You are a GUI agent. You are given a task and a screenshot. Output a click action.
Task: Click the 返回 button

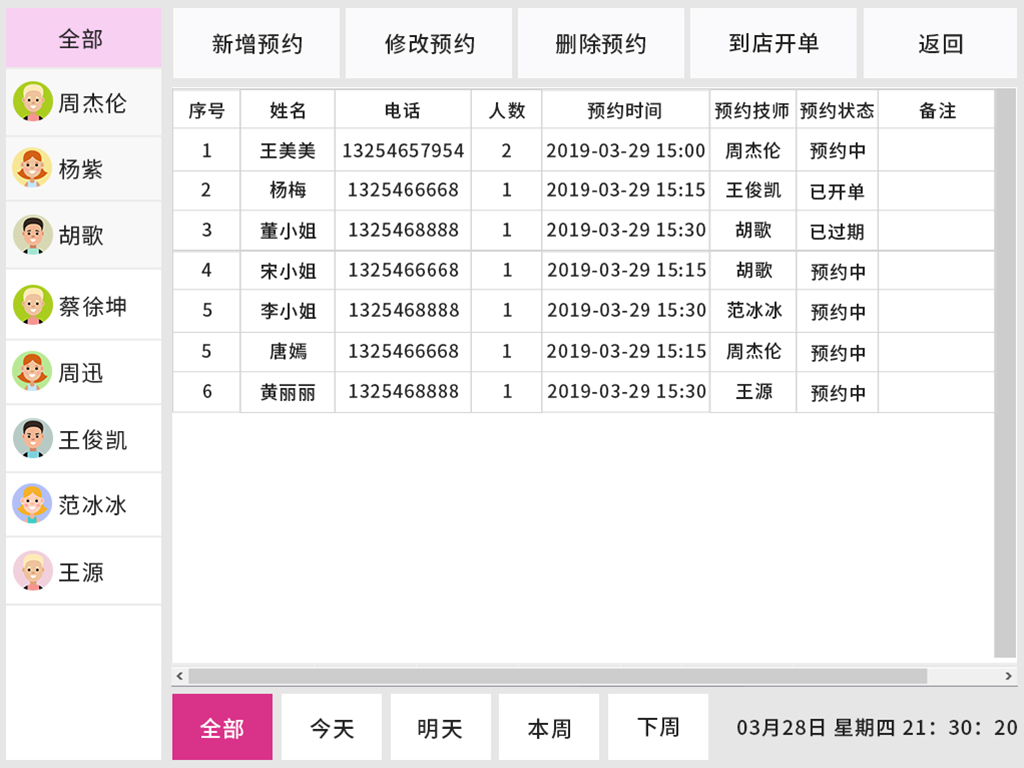tap(940, 44)
